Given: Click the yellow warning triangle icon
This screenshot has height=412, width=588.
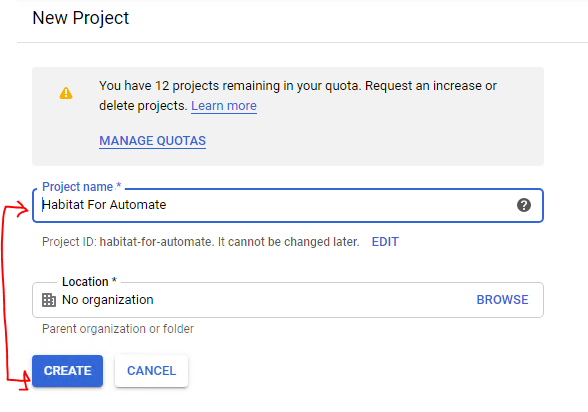Looking at the screenshot, I should point(66,93).
